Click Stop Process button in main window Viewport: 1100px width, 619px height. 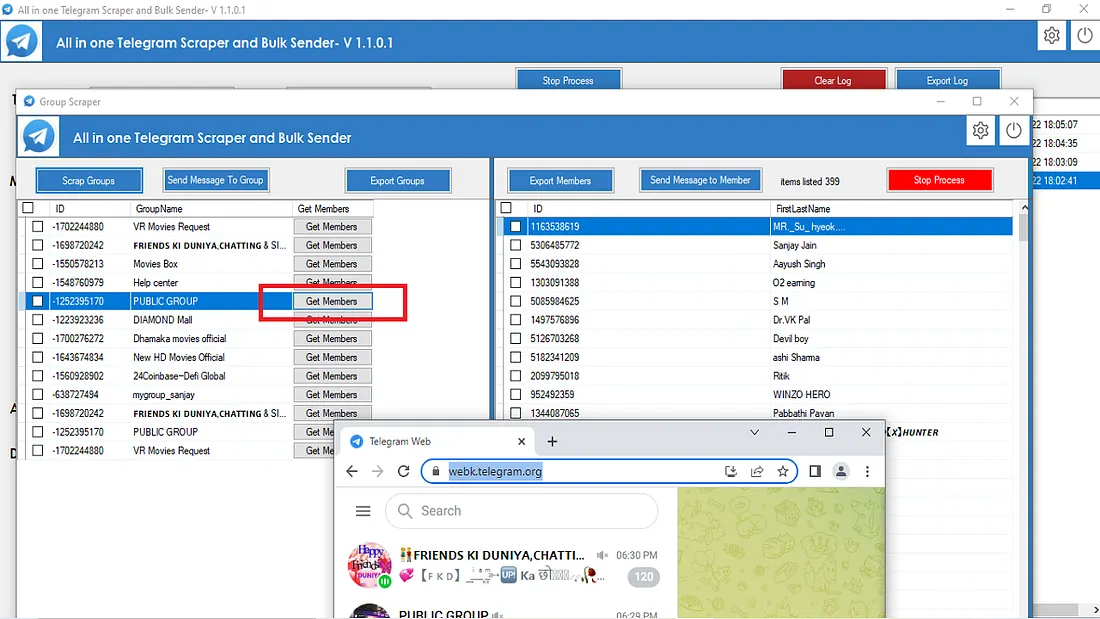pos(568,80)
